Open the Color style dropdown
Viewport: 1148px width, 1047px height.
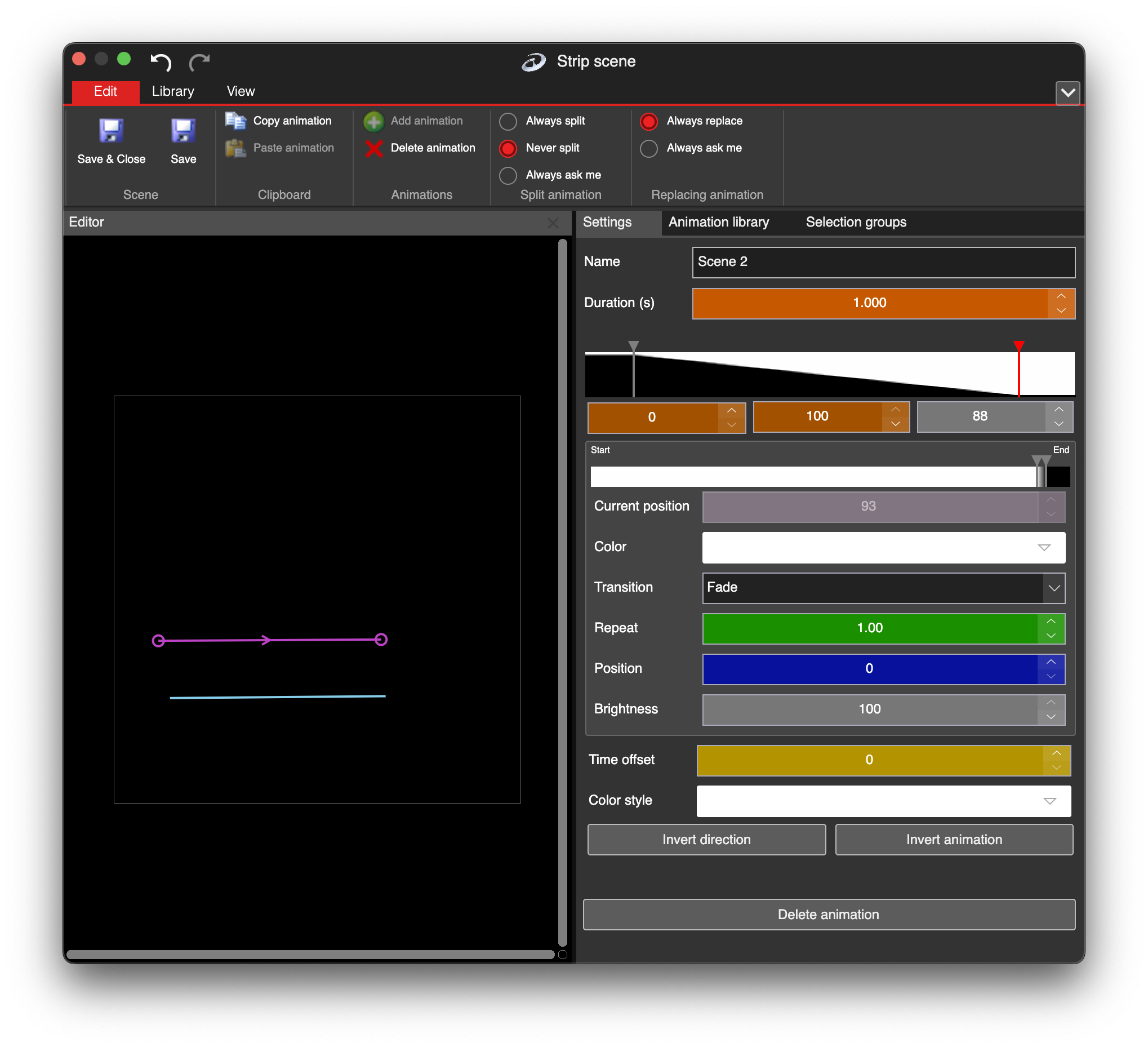tap(883, 801)
